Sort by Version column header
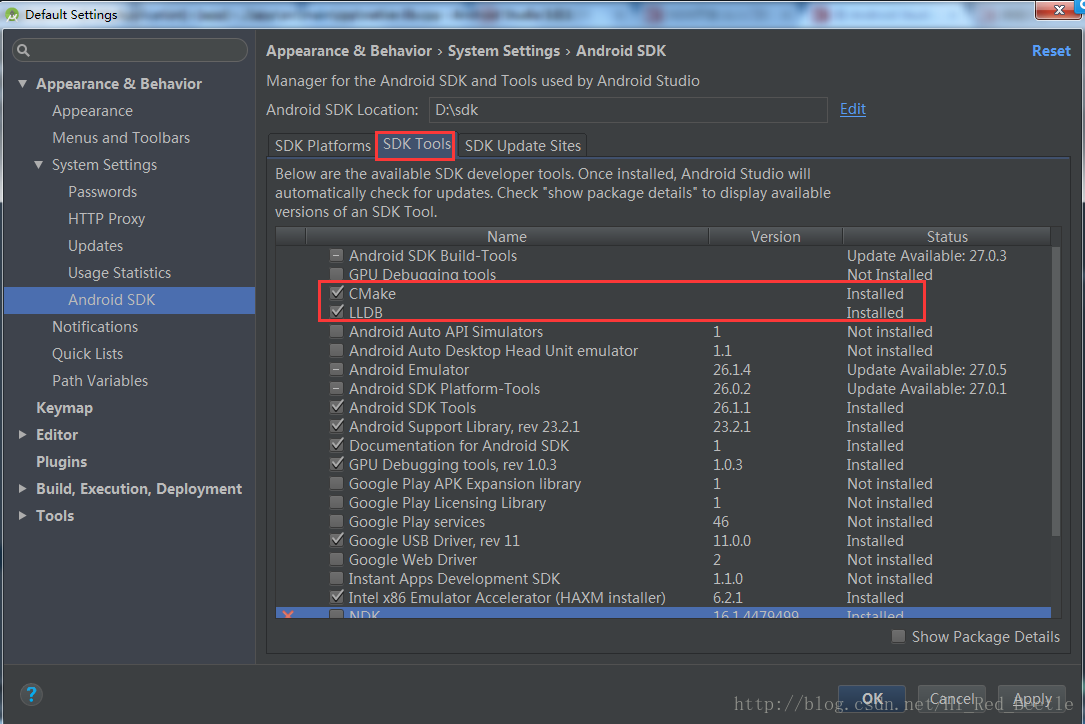1085x724 pixels. [776, 237]
